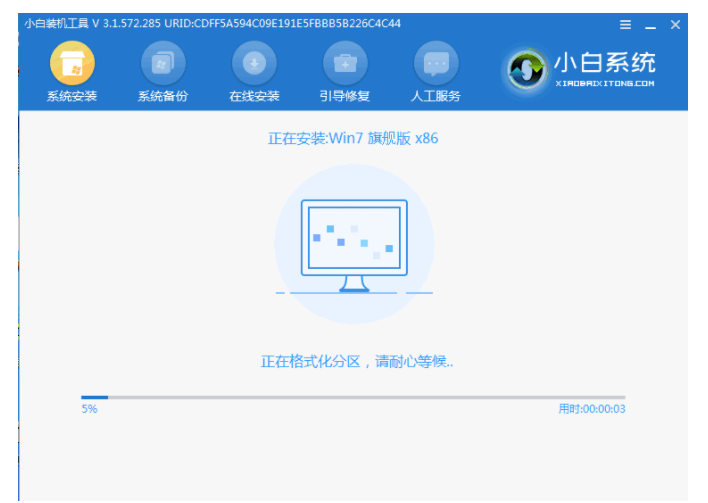This screenshot has height=503, width=708.
Task: Click the 5% progress percentage label
Action: [89, 409]
